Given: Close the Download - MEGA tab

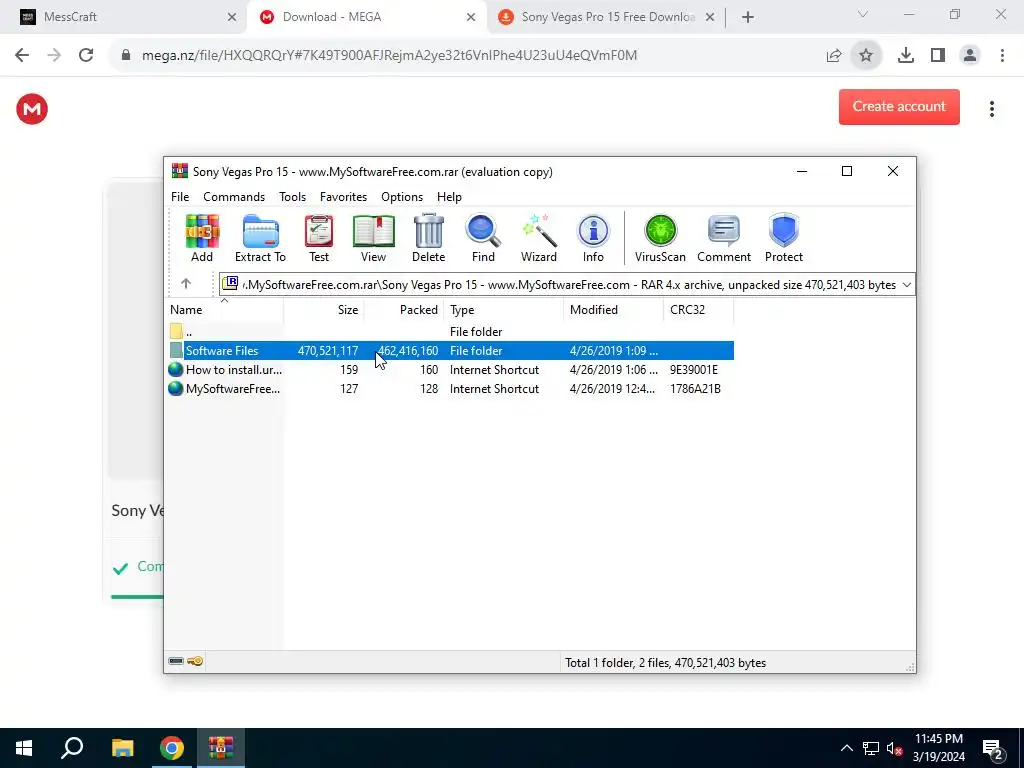Looking at the screenshot, I should click(x=471, y=17).
